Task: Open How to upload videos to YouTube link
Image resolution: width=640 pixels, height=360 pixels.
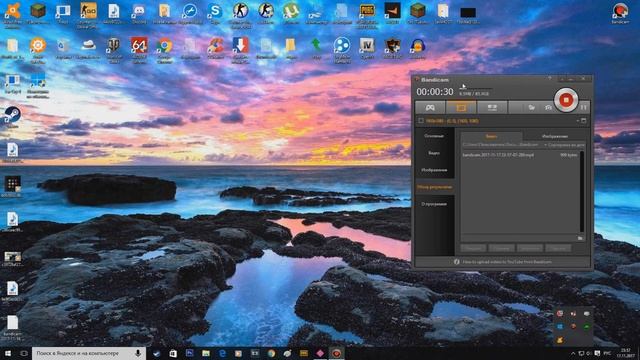Action: tap(507, 262)
